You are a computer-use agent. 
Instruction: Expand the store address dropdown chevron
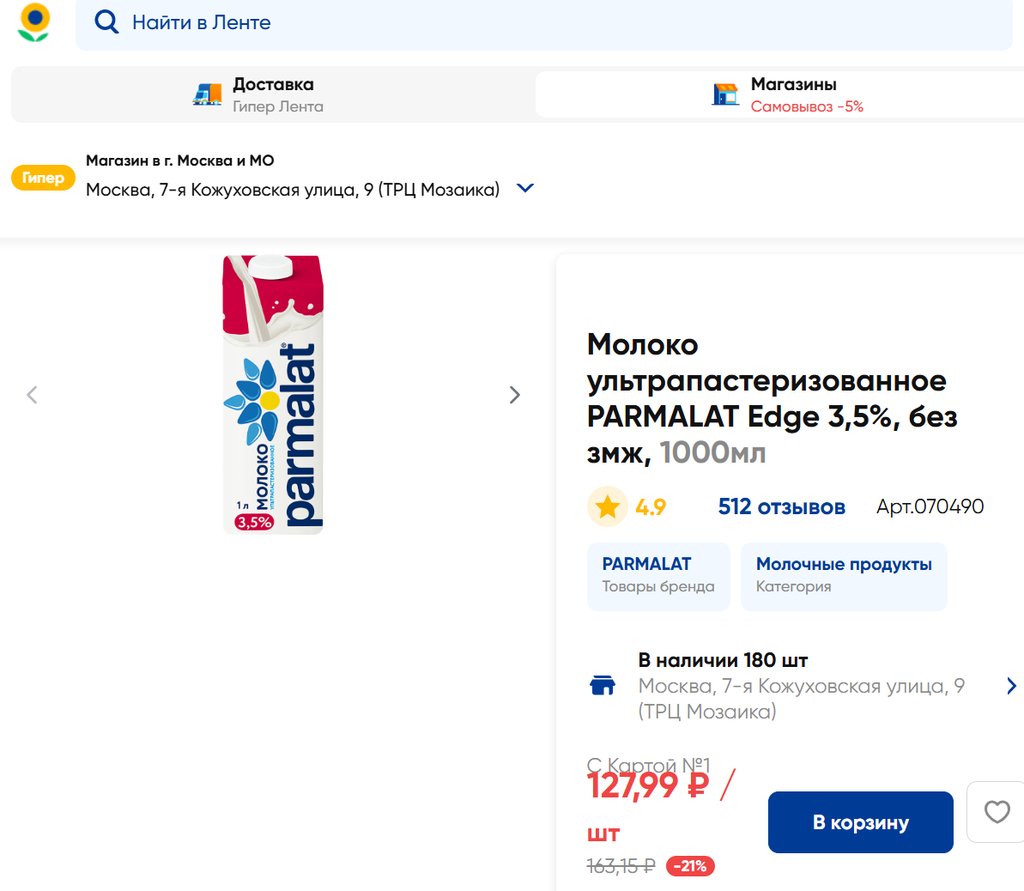525,188
